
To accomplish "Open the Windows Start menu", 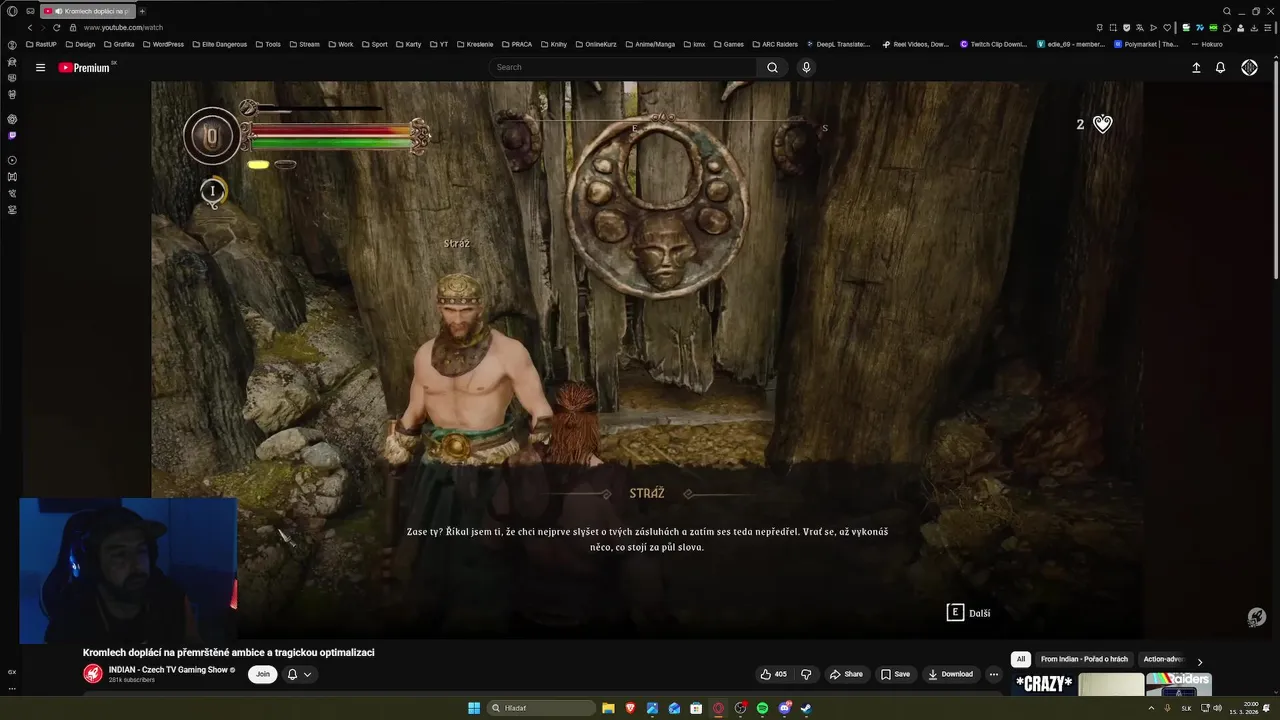I will [474, 708].
